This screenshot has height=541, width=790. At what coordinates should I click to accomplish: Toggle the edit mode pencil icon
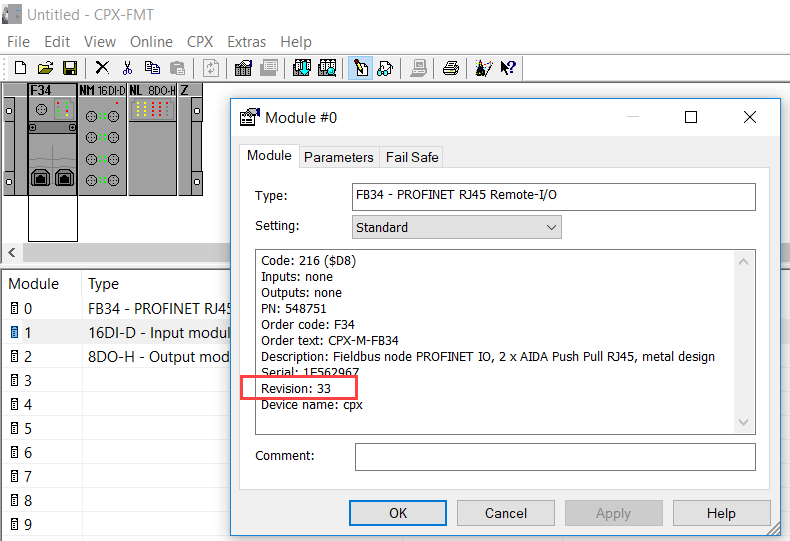pos(361,68)
